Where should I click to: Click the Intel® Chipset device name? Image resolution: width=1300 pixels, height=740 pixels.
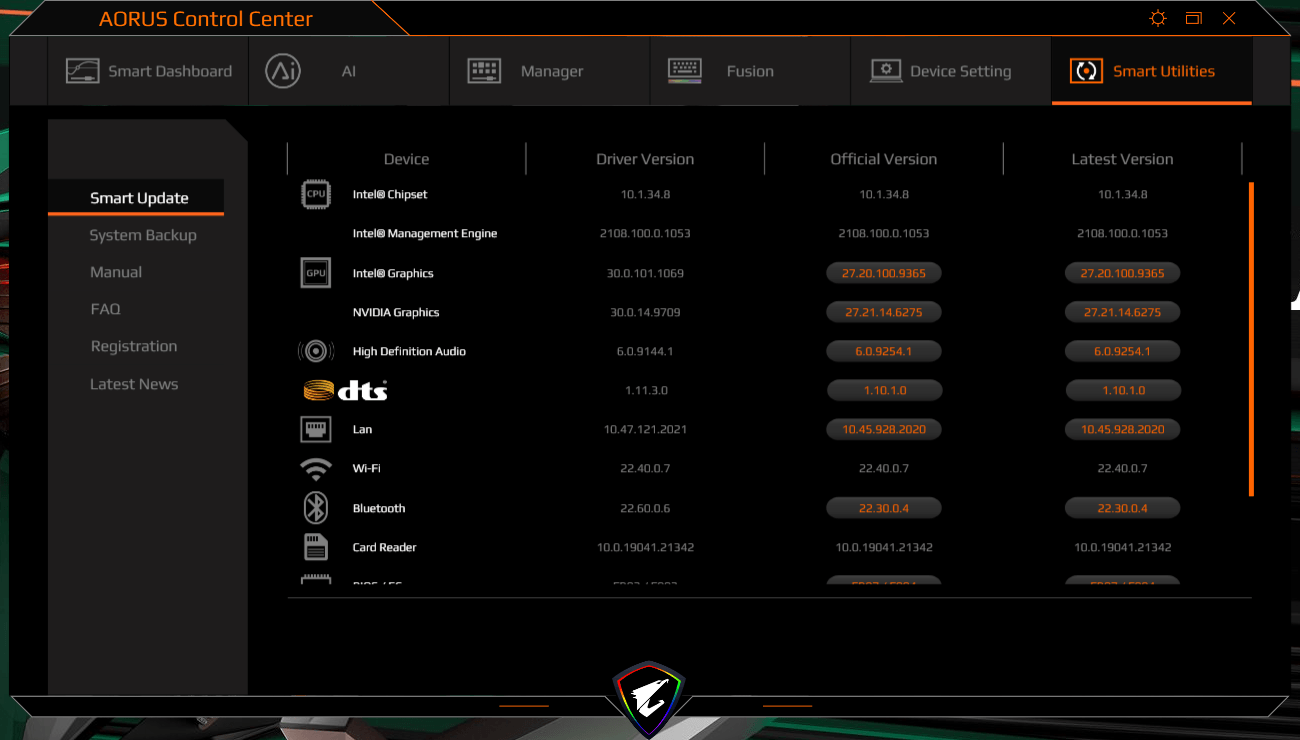tap(390, 194)
